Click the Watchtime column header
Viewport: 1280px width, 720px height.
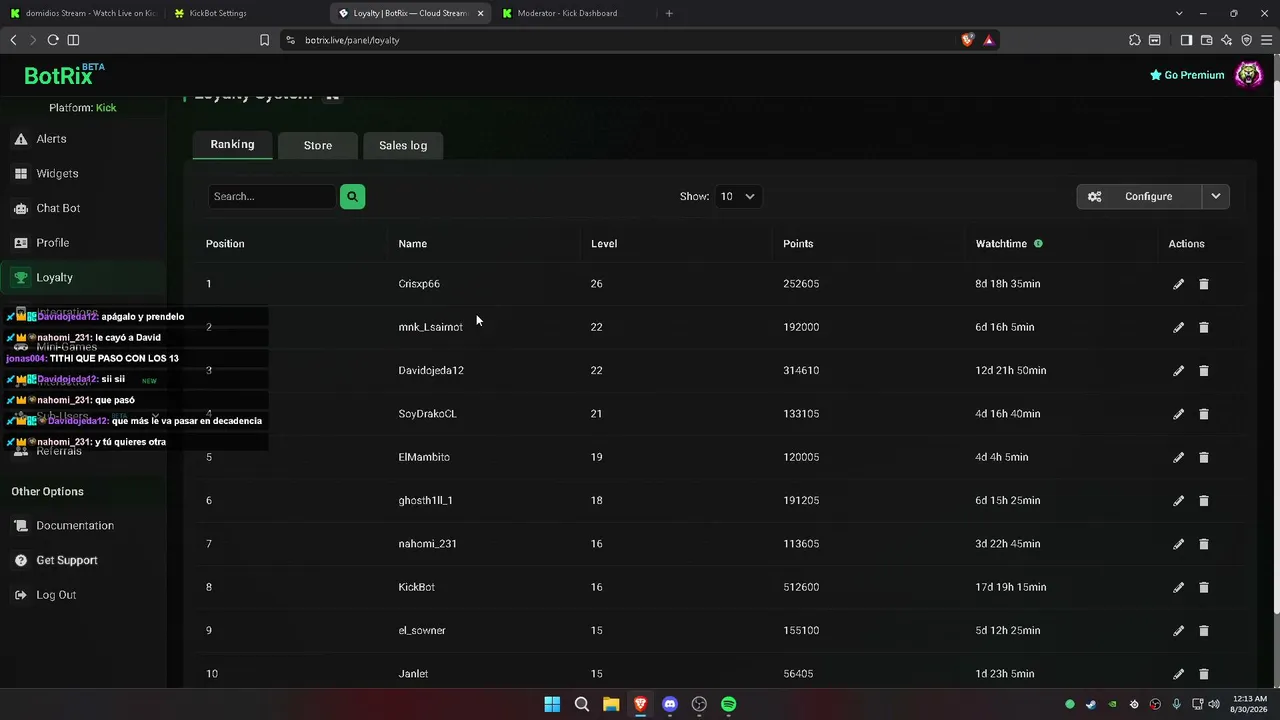(x=1001, y=244)
